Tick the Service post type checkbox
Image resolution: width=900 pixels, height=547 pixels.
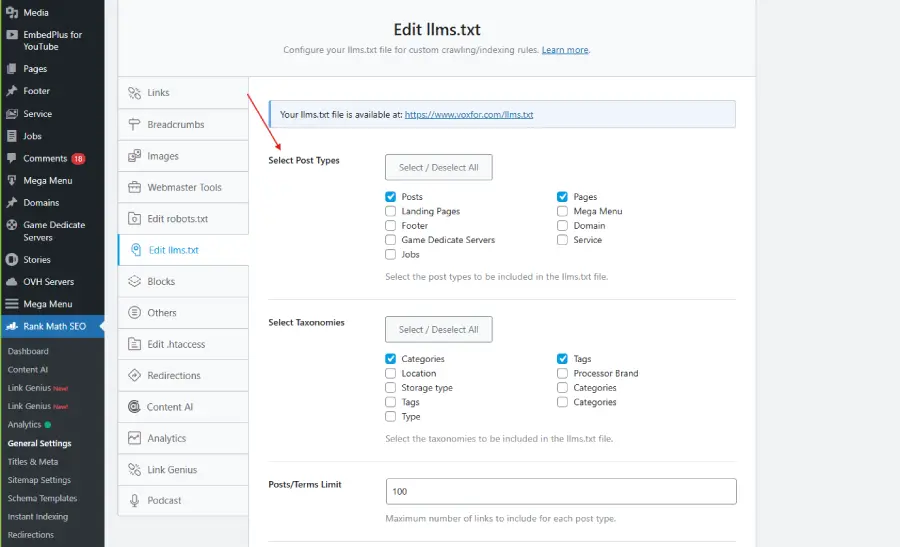pos(562,240)
